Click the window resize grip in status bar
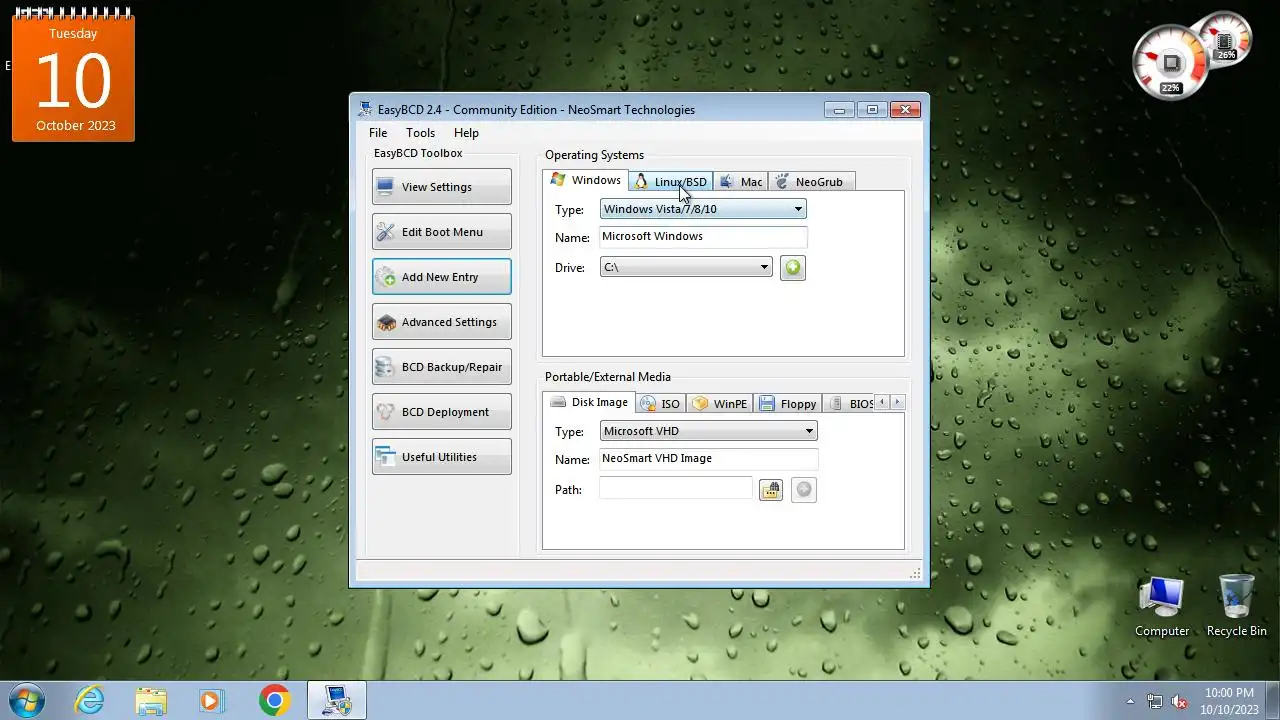Screen dimensions: 1280x720 [x=914, y=574]
